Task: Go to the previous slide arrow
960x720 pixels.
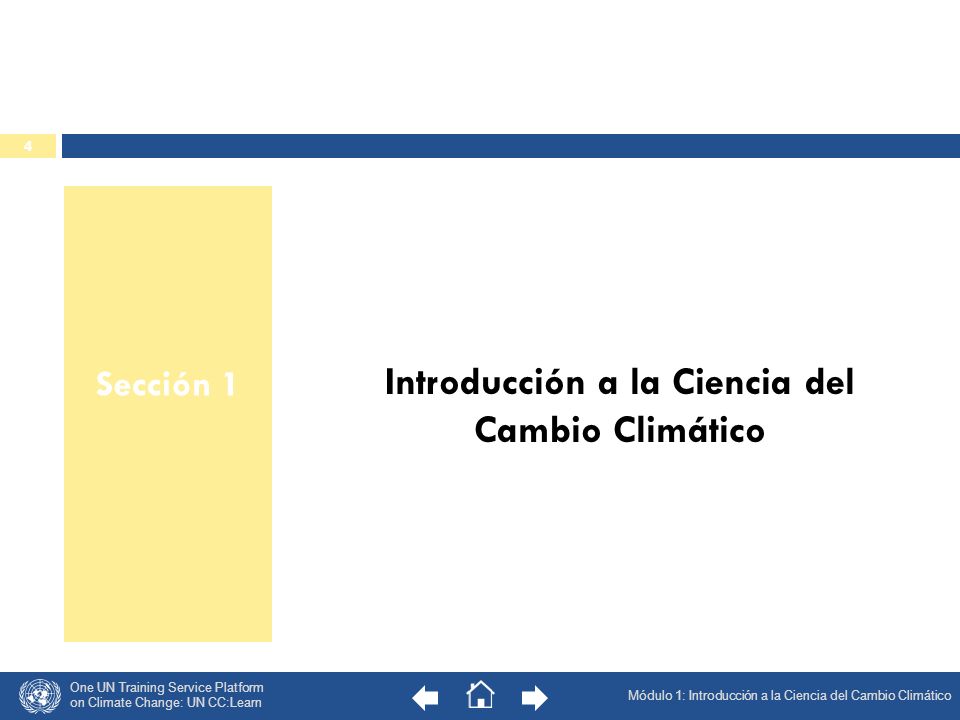Action: (x=426, y=697)
